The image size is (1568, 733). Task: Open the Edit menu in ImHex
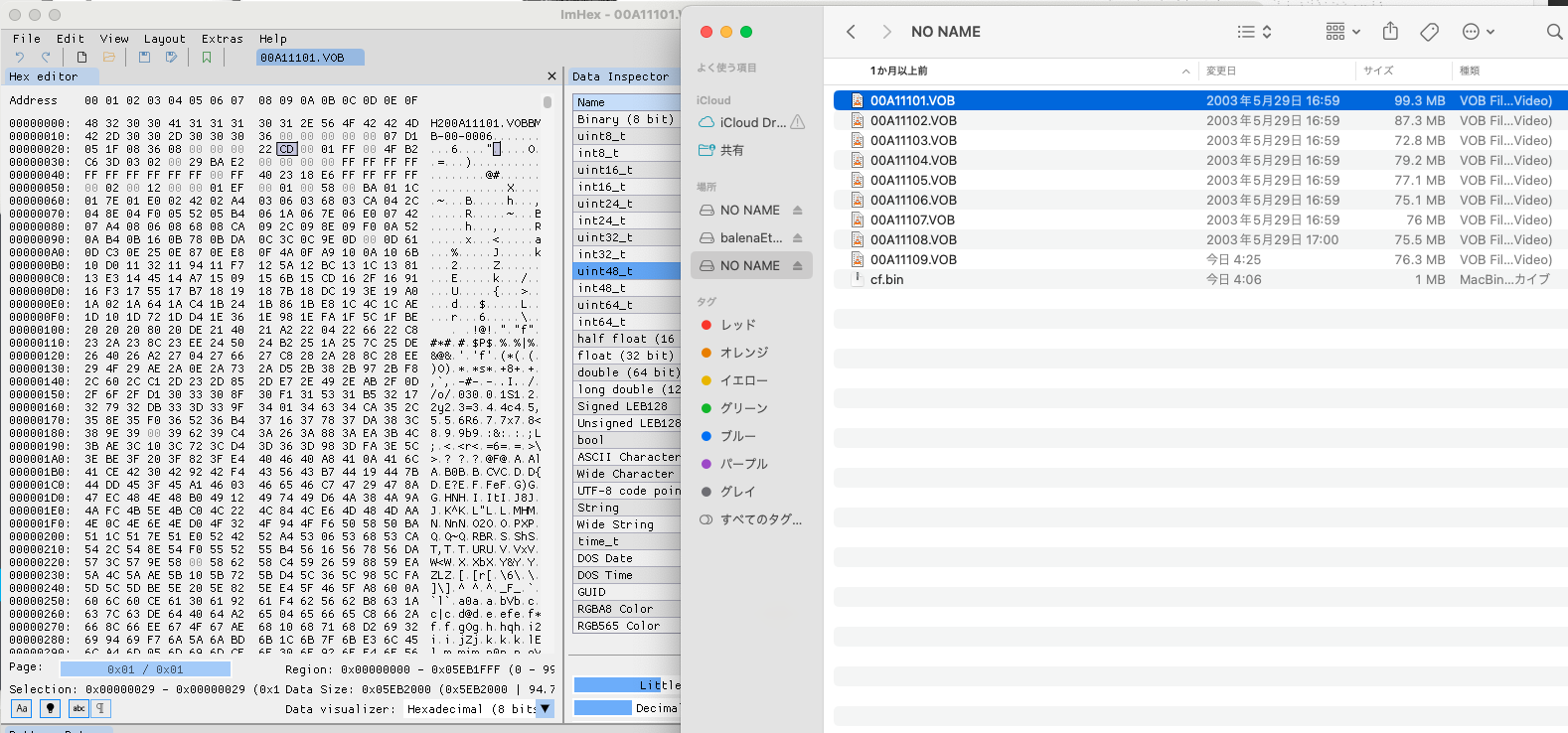(71, 39)
